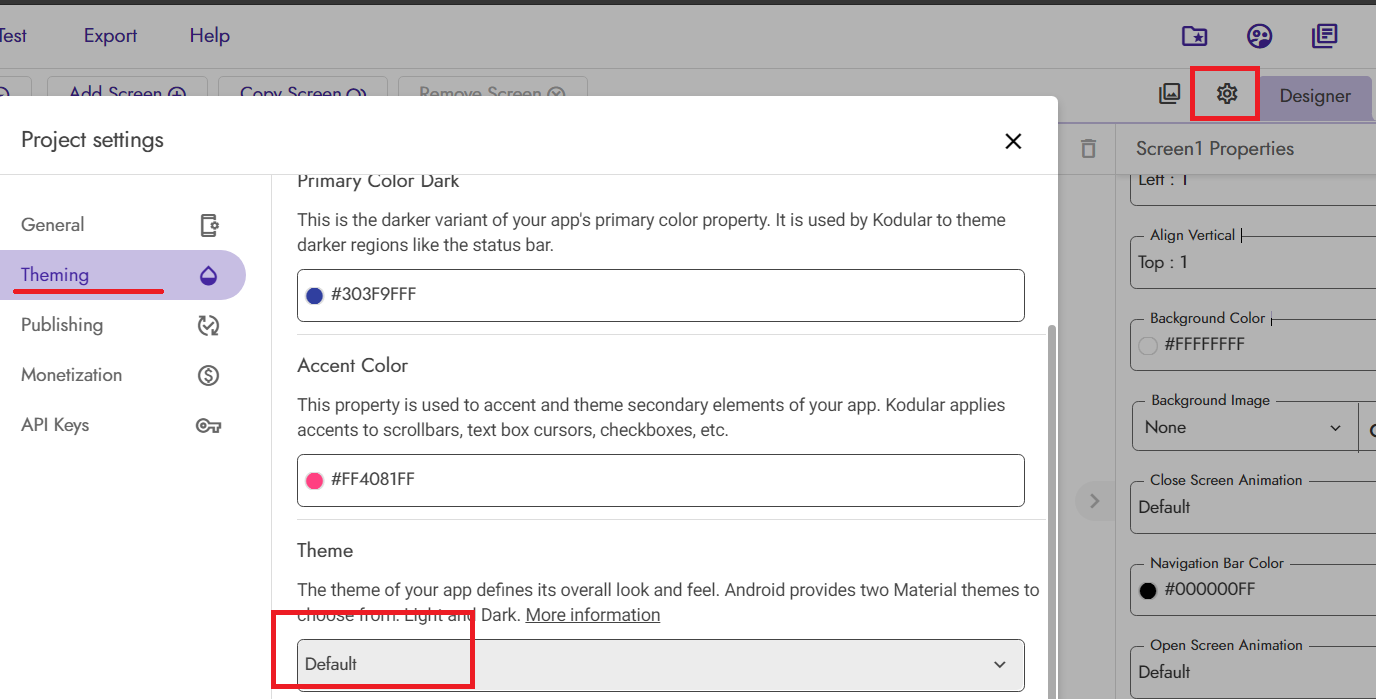Image resolution: width=1376 pixels, height=699 pixels.
Task: Click the Screen1 Properties heading
Action: click(1215, 149)
